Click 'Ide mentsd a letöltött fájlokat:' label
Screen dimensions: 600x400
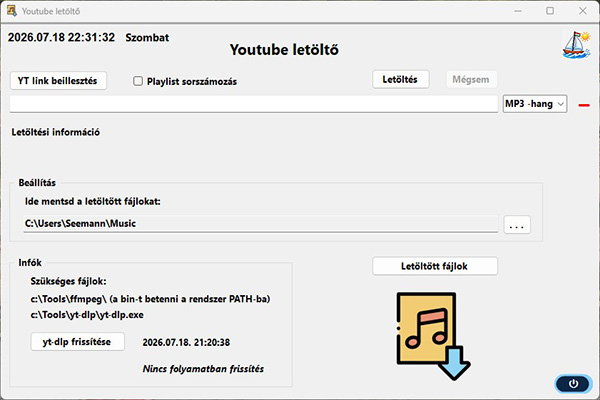93,201
